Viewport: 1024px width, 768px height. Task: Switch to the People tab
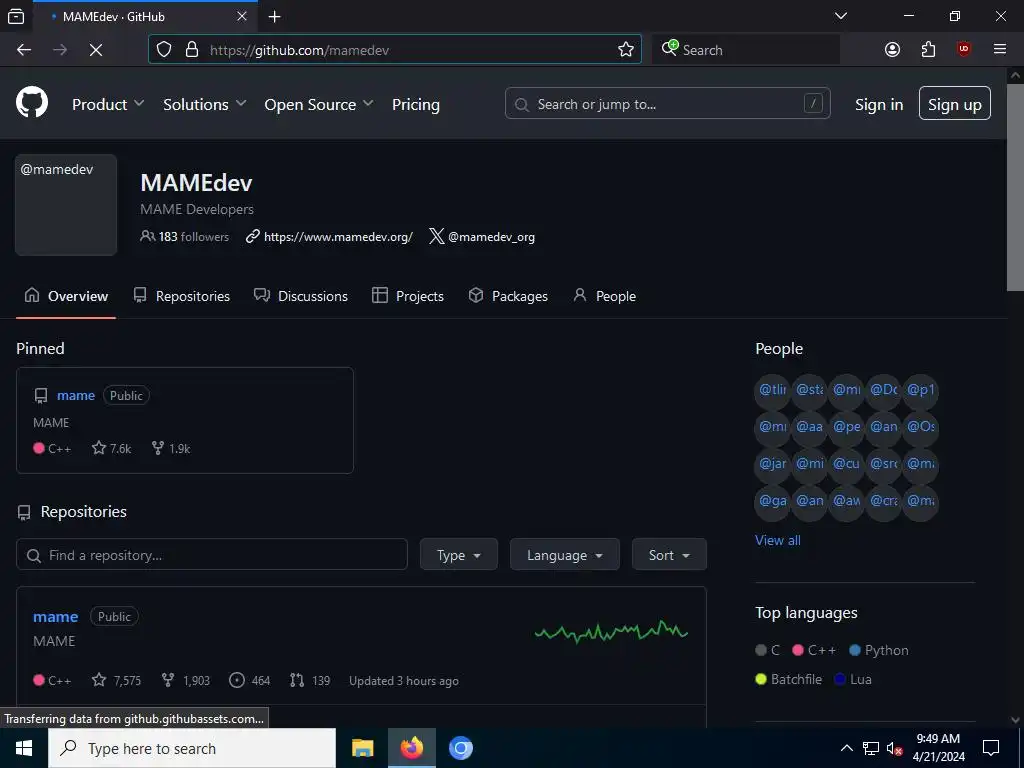click(x=605, y=296)
